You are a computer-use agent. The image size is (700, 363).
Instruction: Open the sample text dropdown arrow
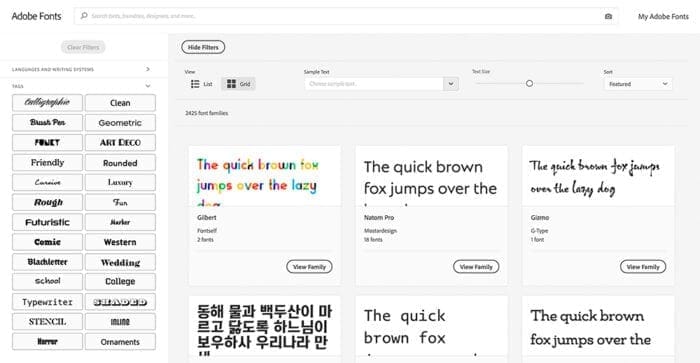[x=451, y=84]
